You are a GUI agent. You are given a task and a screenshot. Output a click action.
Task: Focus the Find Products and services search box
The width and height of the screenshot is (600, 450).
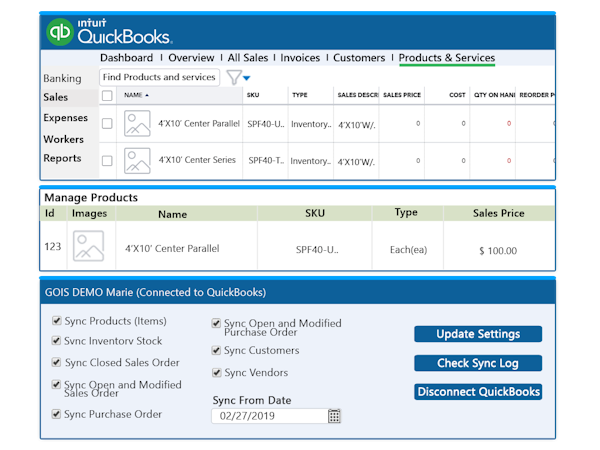(159, 77)
